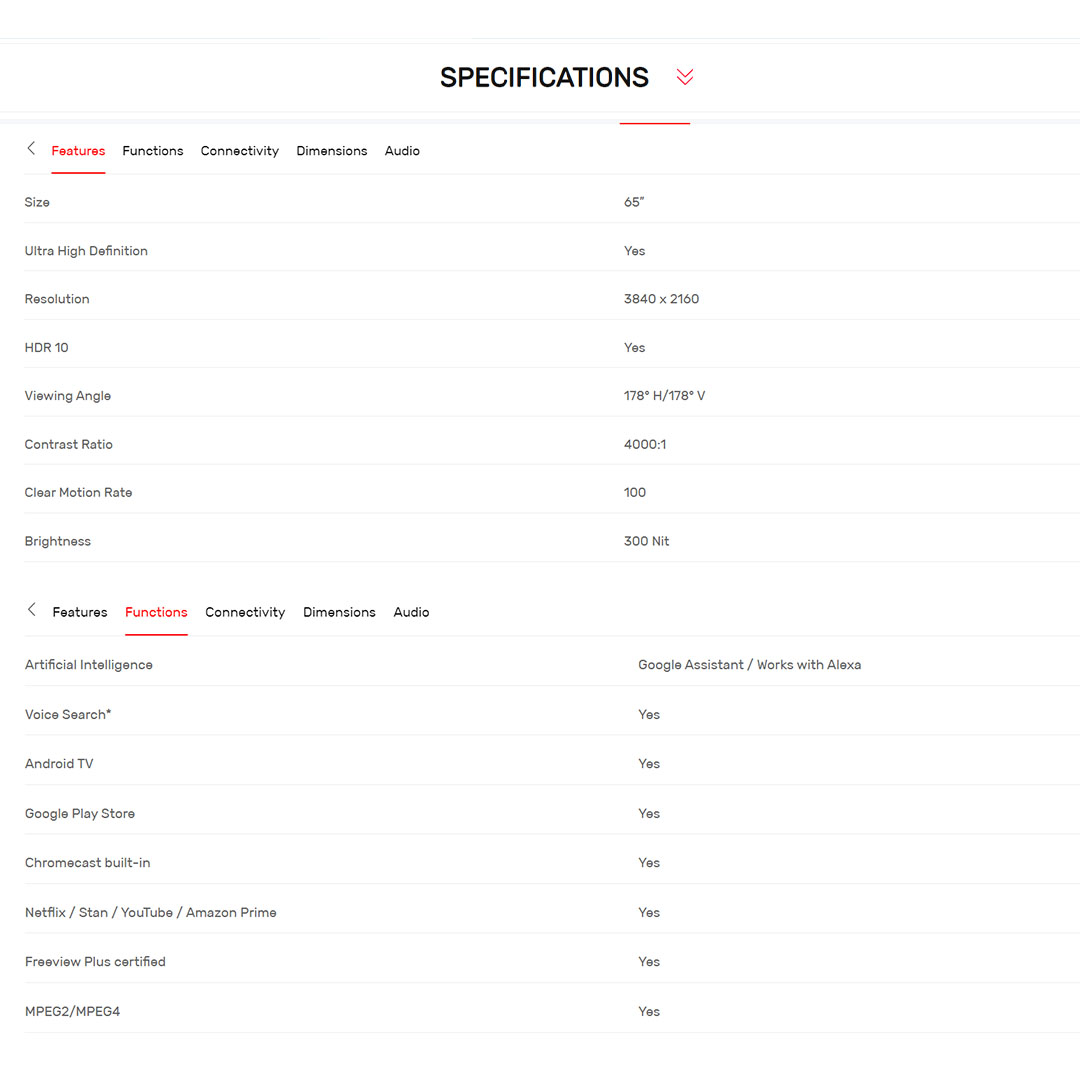Click the Freeview Plus certified label
The image size is (1080, 1080).
point(95,962)
